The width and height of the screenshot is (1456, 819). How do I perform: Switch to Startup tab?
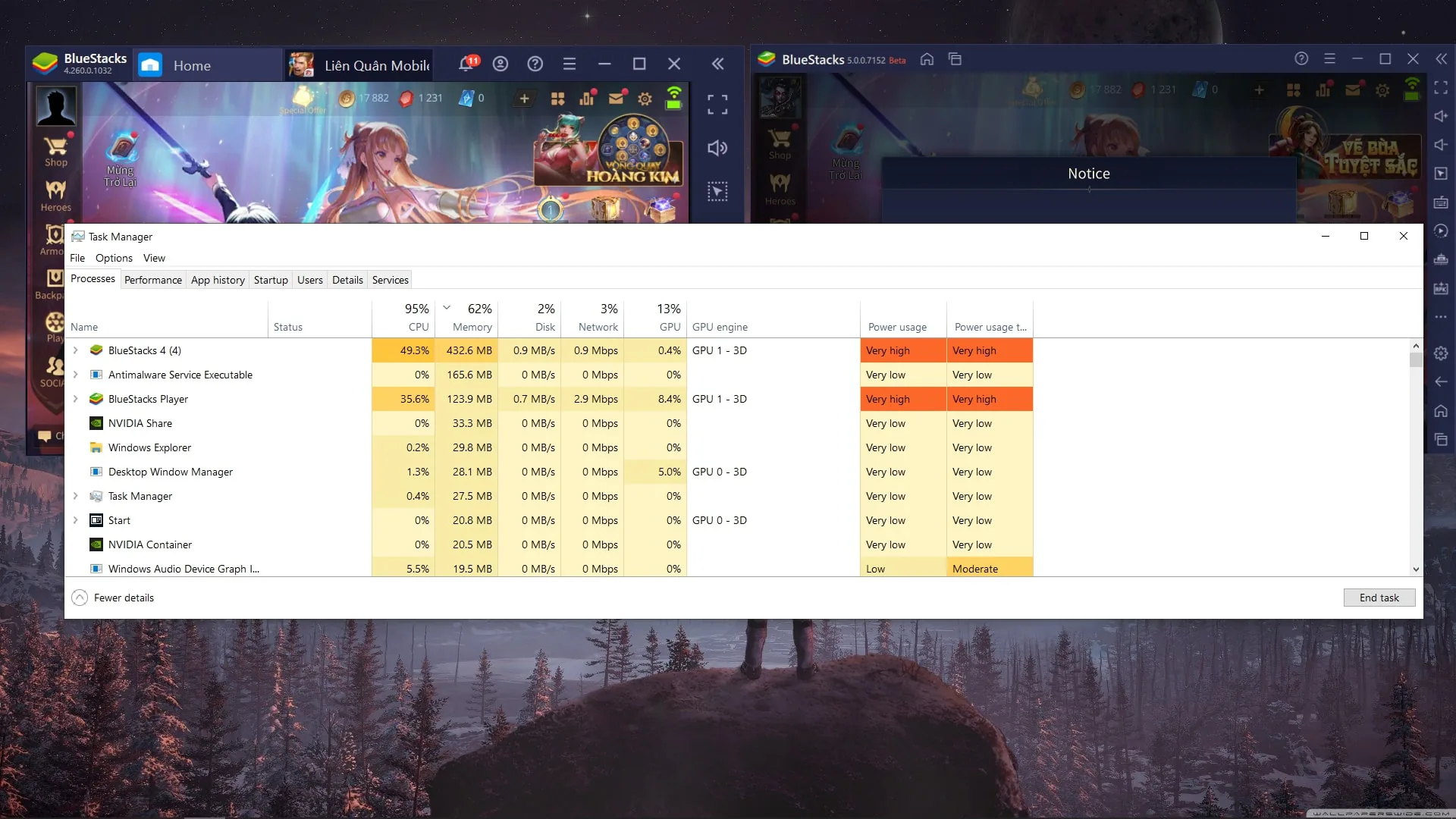point(271,280)
